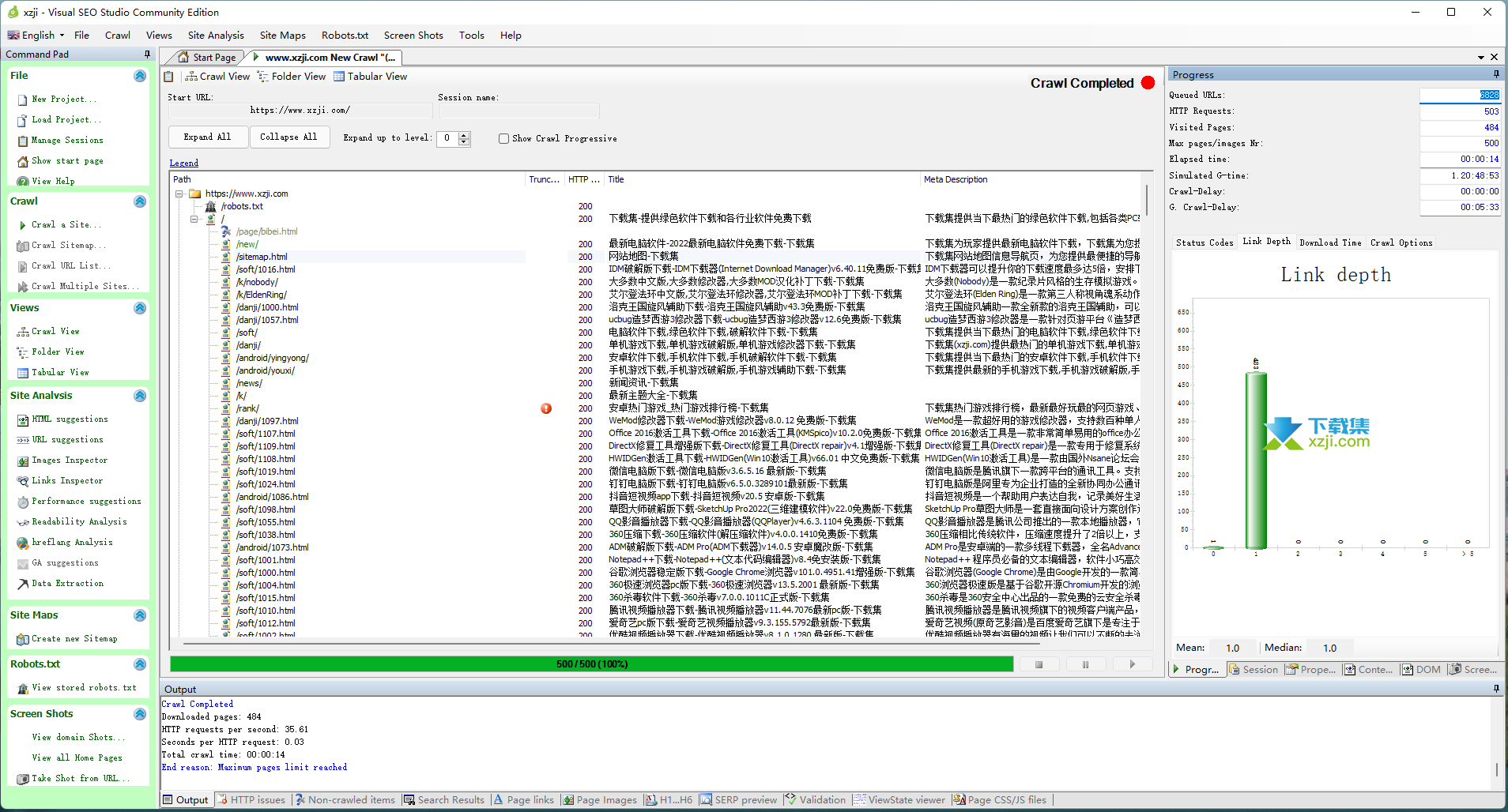Switch to Start Page tab
The height and width of the screenshot is (812, 1508).
[x=207, y=57]
